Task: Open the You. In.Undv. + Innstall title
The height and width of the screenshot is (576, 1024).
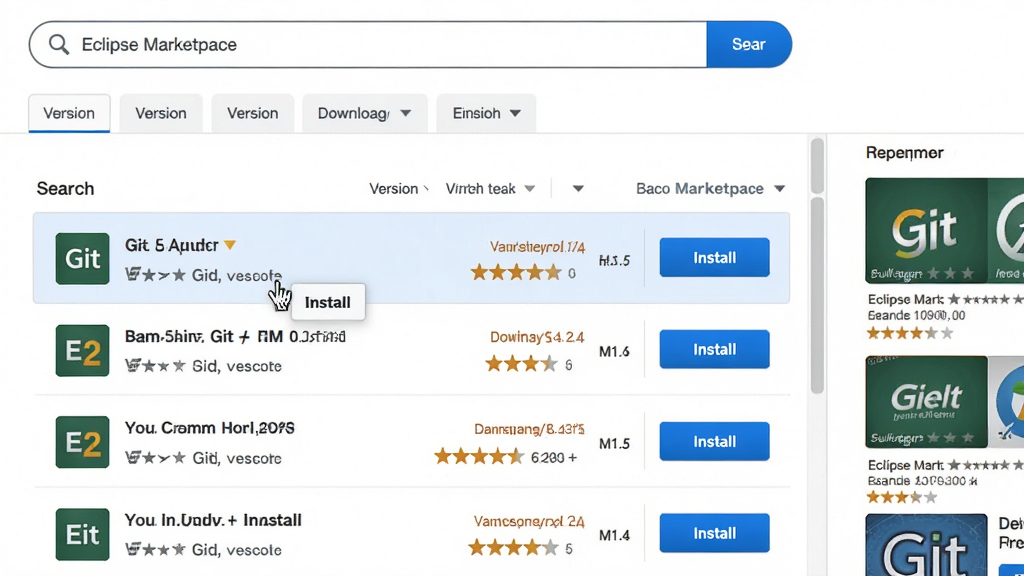Action: [213, 520]
